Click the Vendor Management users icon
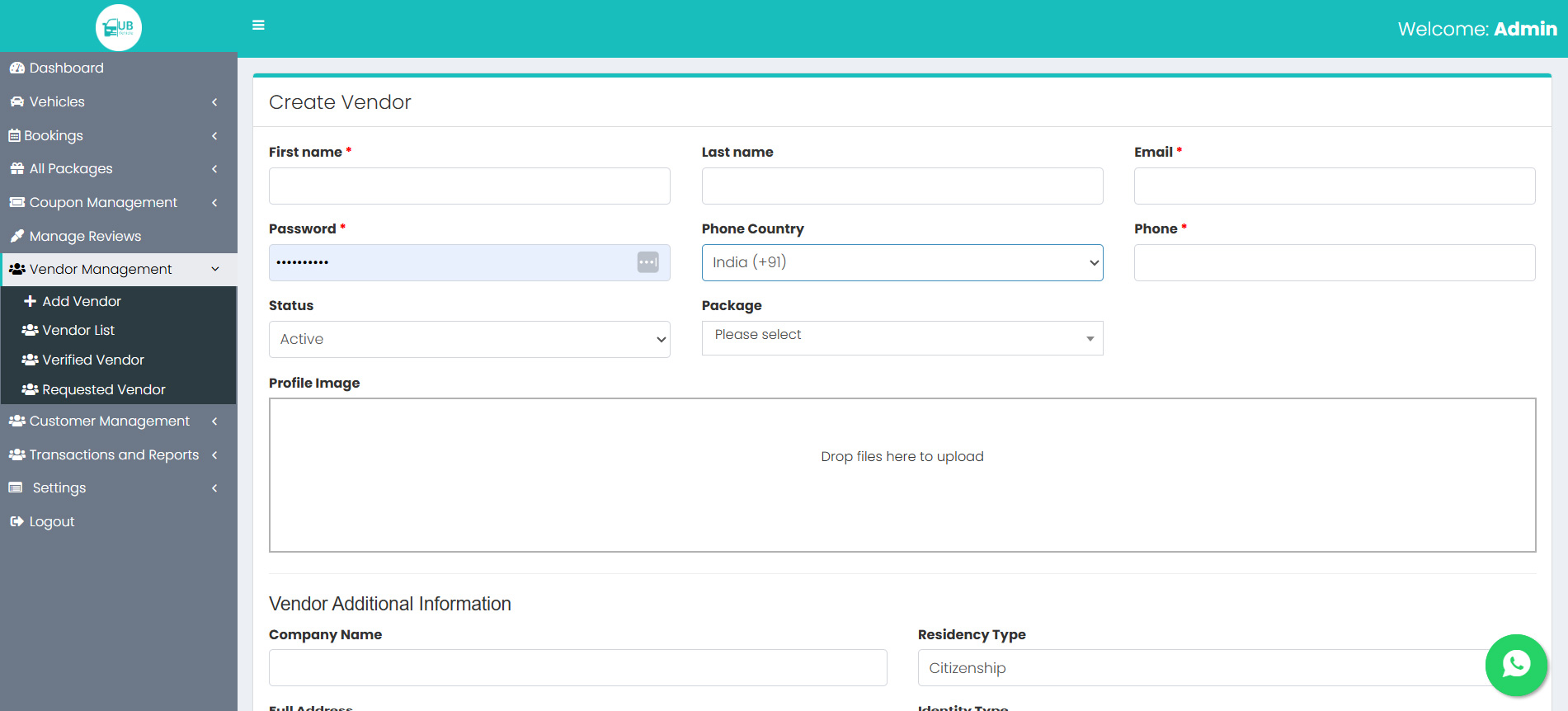1568x711 pixels. 17,269
